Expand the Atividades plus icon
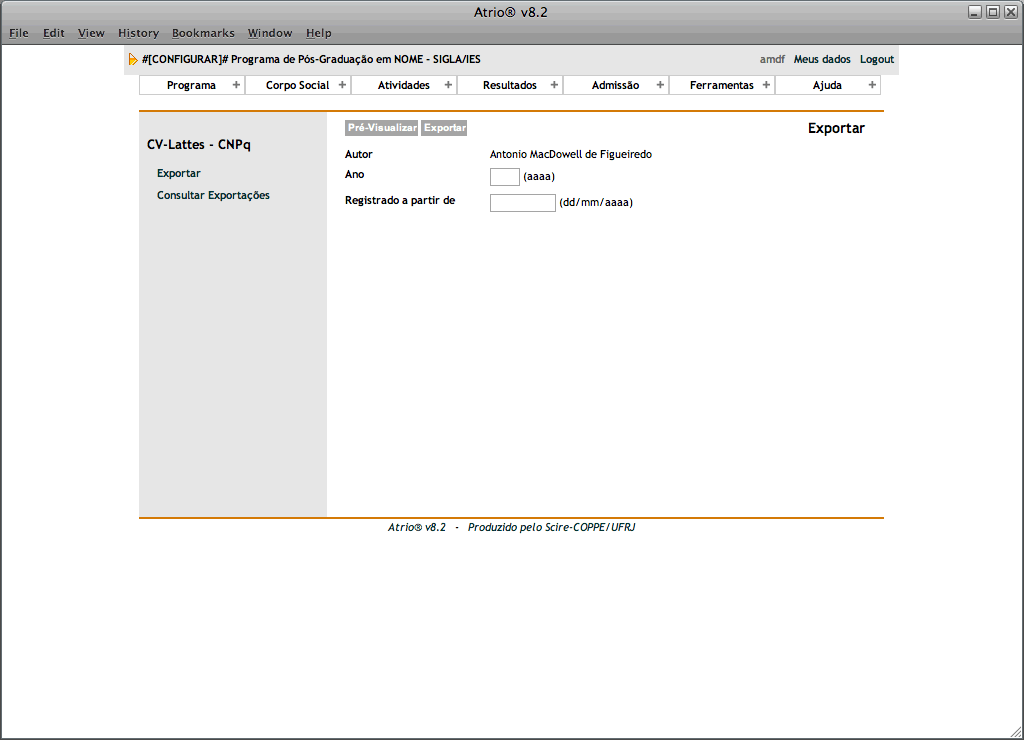The height and width of the screenshot is (740, 1024). point(448,85)
